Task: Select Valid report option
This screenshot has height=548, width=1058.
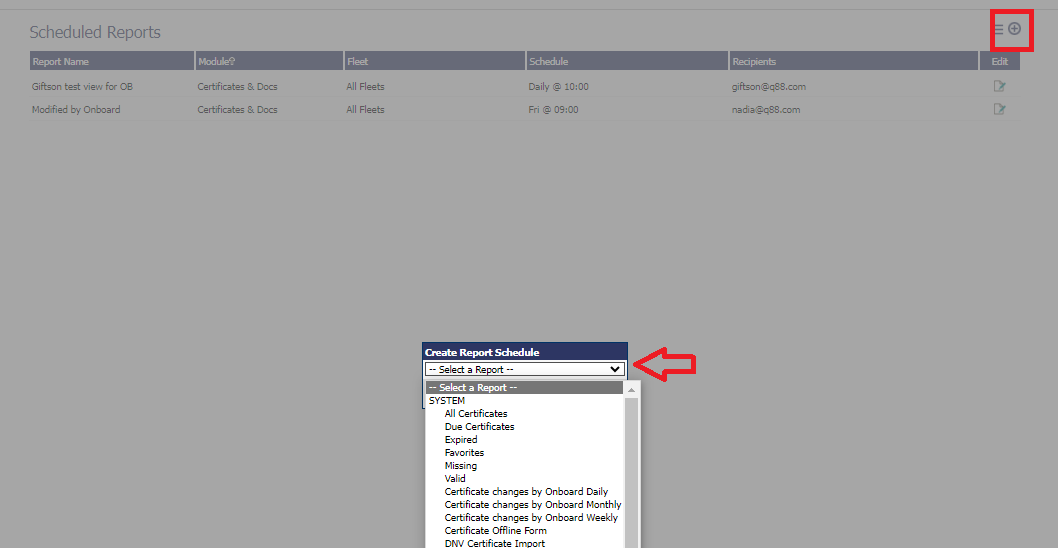Action: tap(455, 478)
